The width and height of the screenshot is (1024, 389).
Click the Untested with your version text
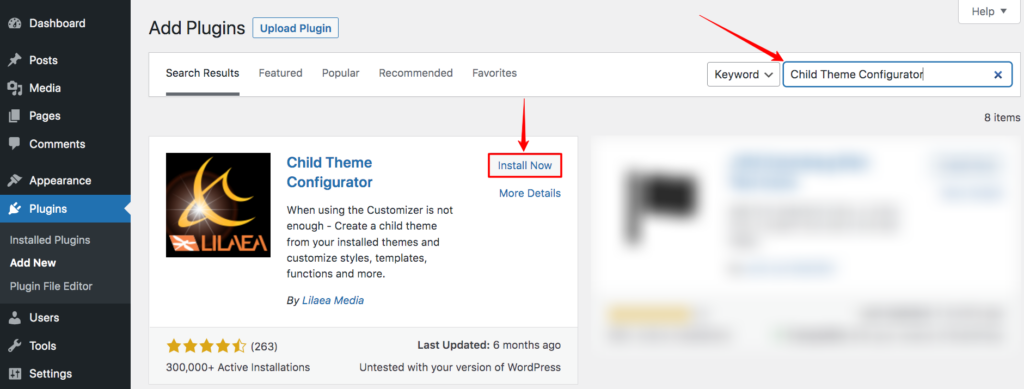tap(460, 367)
